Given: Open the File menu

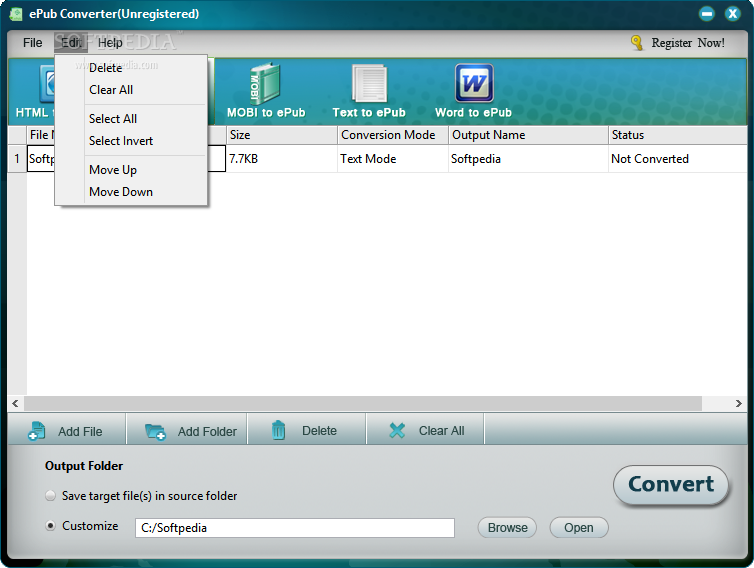Looking at the screenshot, I should coord(33,43).
